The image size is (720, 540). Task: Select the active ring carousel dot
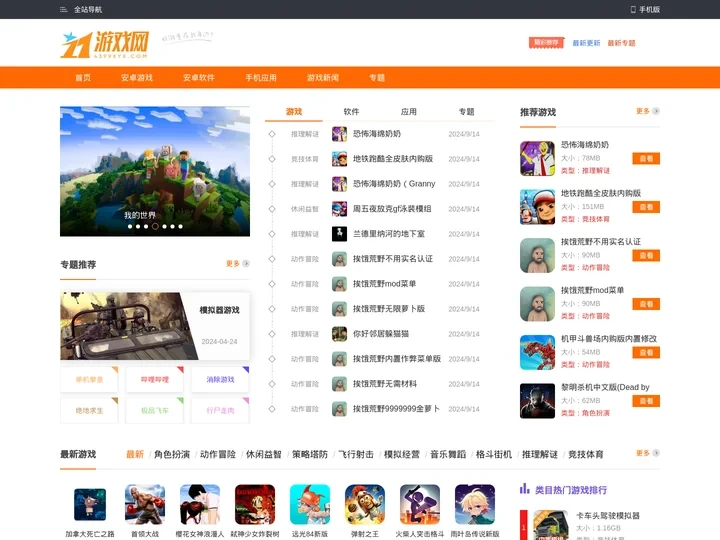[x=155, y=226]
